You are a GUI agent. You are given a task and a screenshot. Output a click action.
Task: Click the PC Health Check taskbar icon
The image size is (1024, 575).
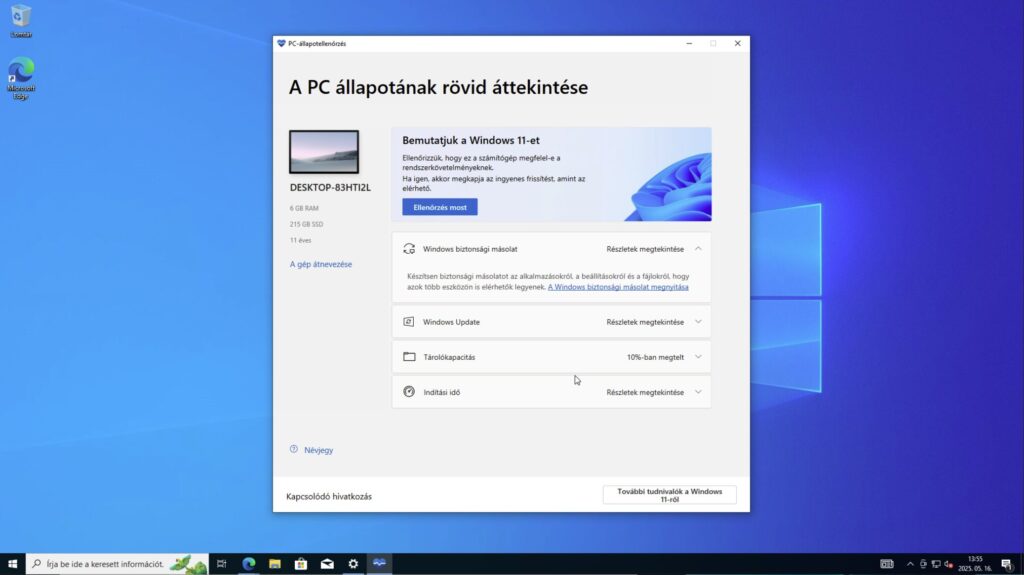click(379, 564)
